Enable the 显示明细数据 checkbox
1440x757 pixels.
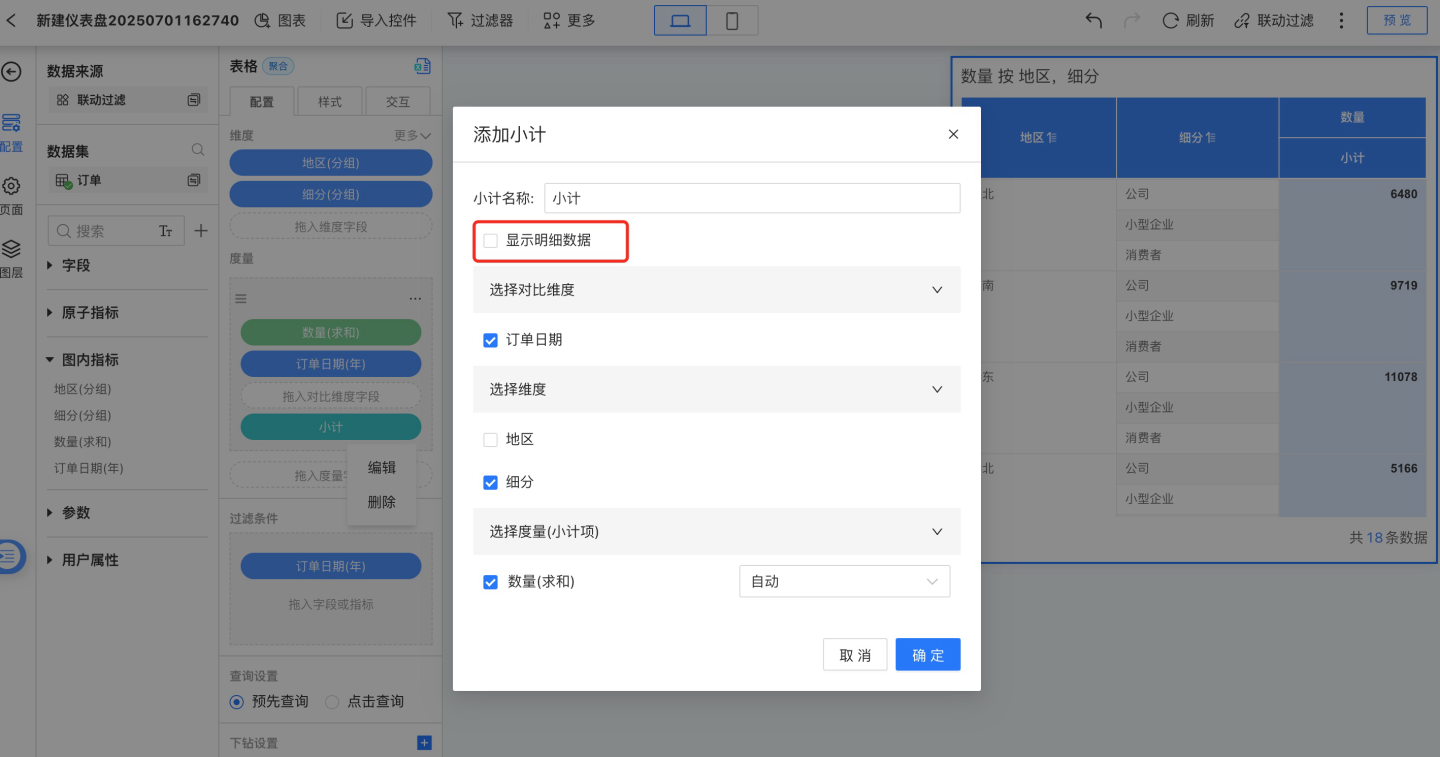click(490, 240)
